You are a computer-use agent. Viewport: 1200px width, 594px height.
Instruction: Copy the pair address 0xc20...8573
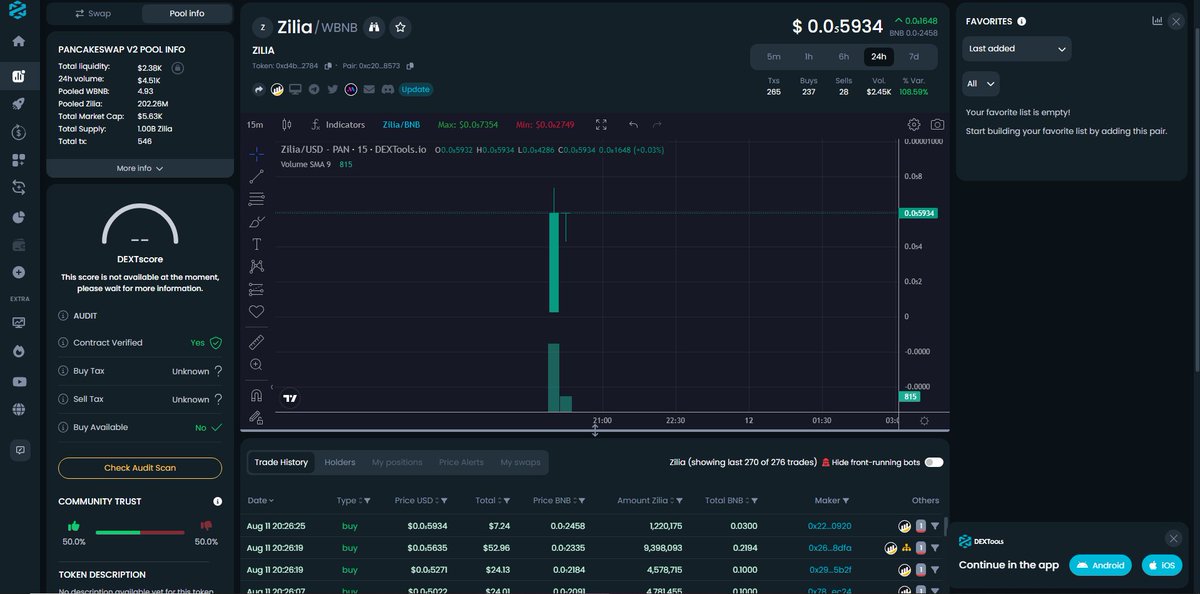point(410,66)
